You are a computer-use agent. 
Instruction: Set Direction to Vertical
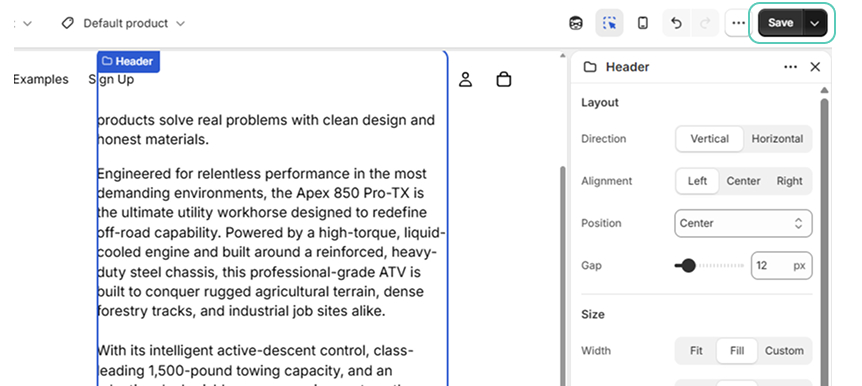pos(709,139)
